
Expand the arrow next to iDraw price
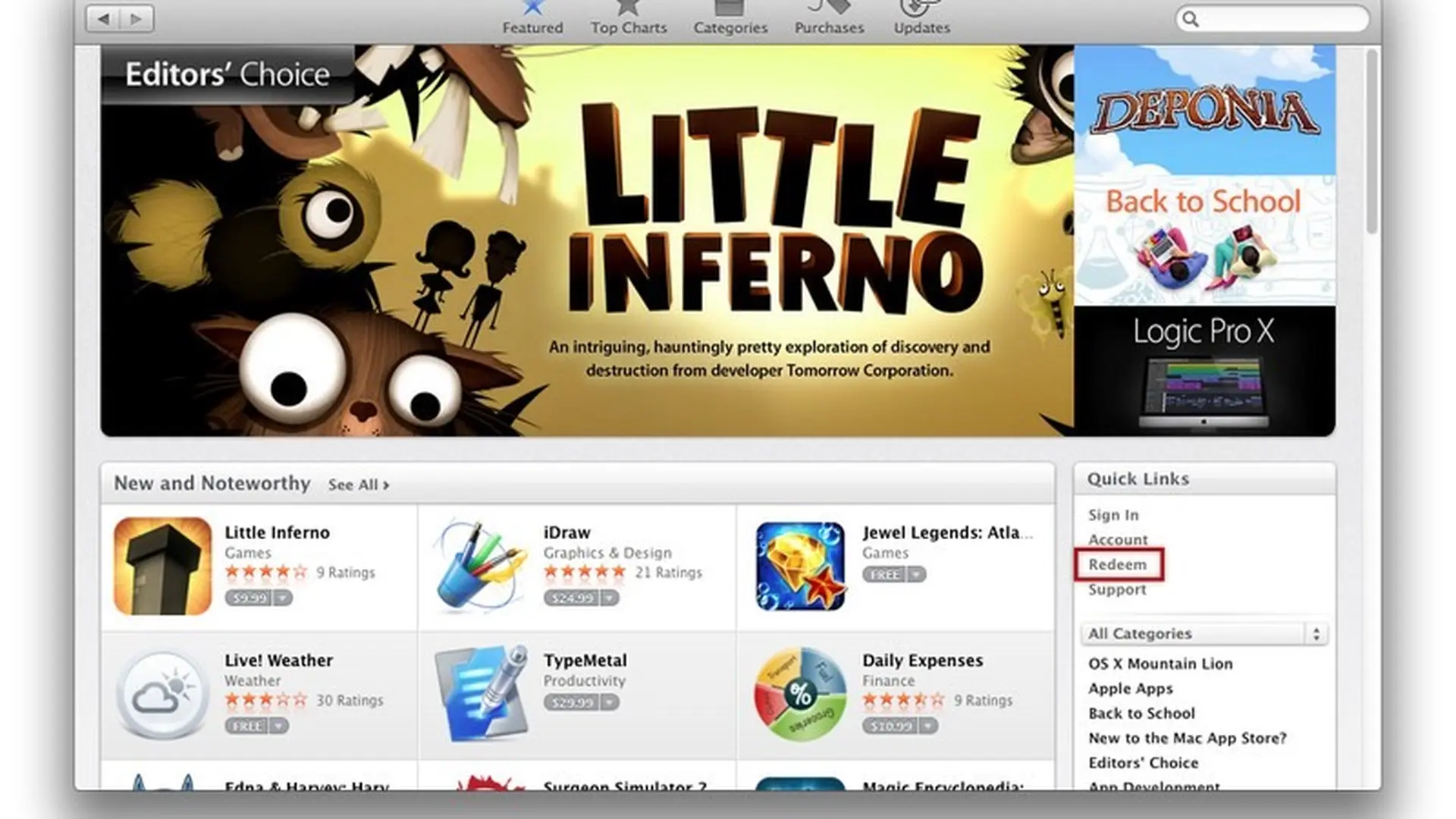pos(610,598)
